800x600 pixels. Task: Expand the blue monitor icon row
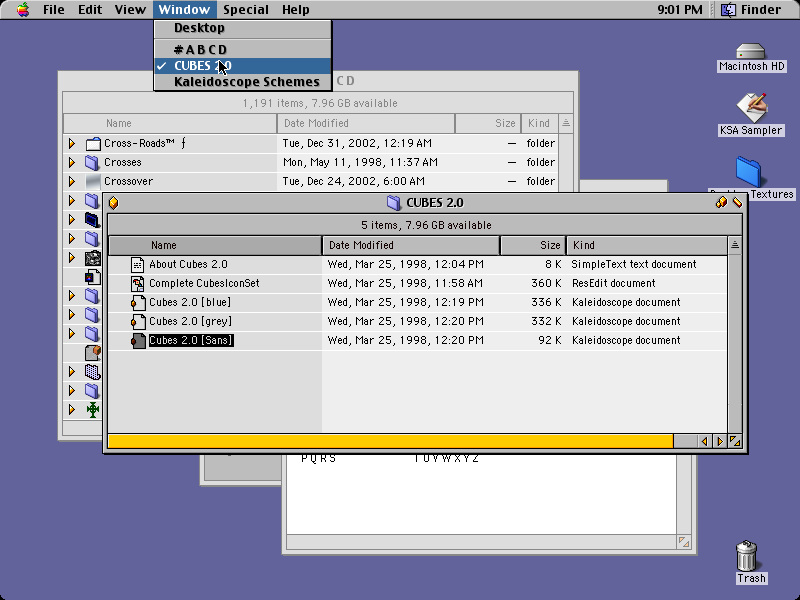[72, 219]
